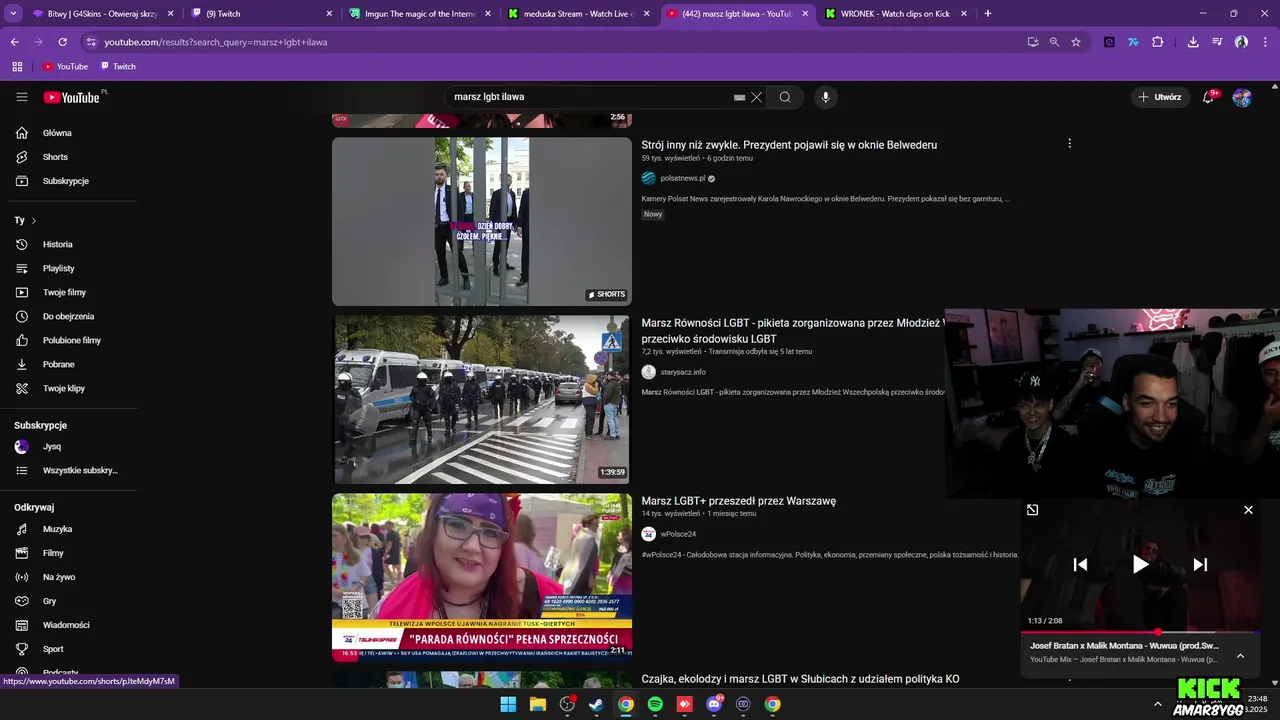Switch to the Twitch browser tab

(x=258, y=14)
